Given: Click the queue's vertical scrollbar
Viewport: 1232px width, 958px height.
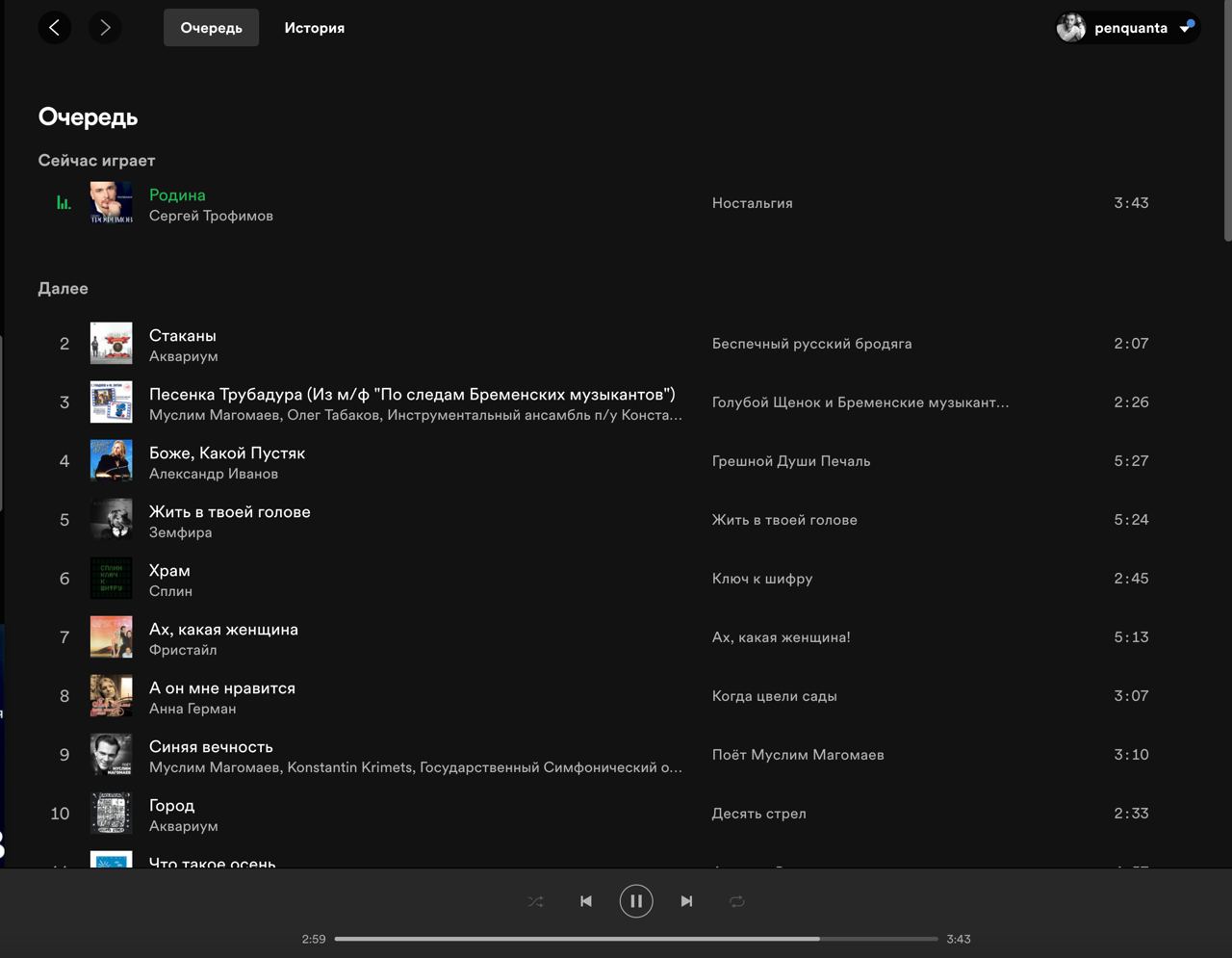Looking at the screenshot, I should pos(1227,120).
